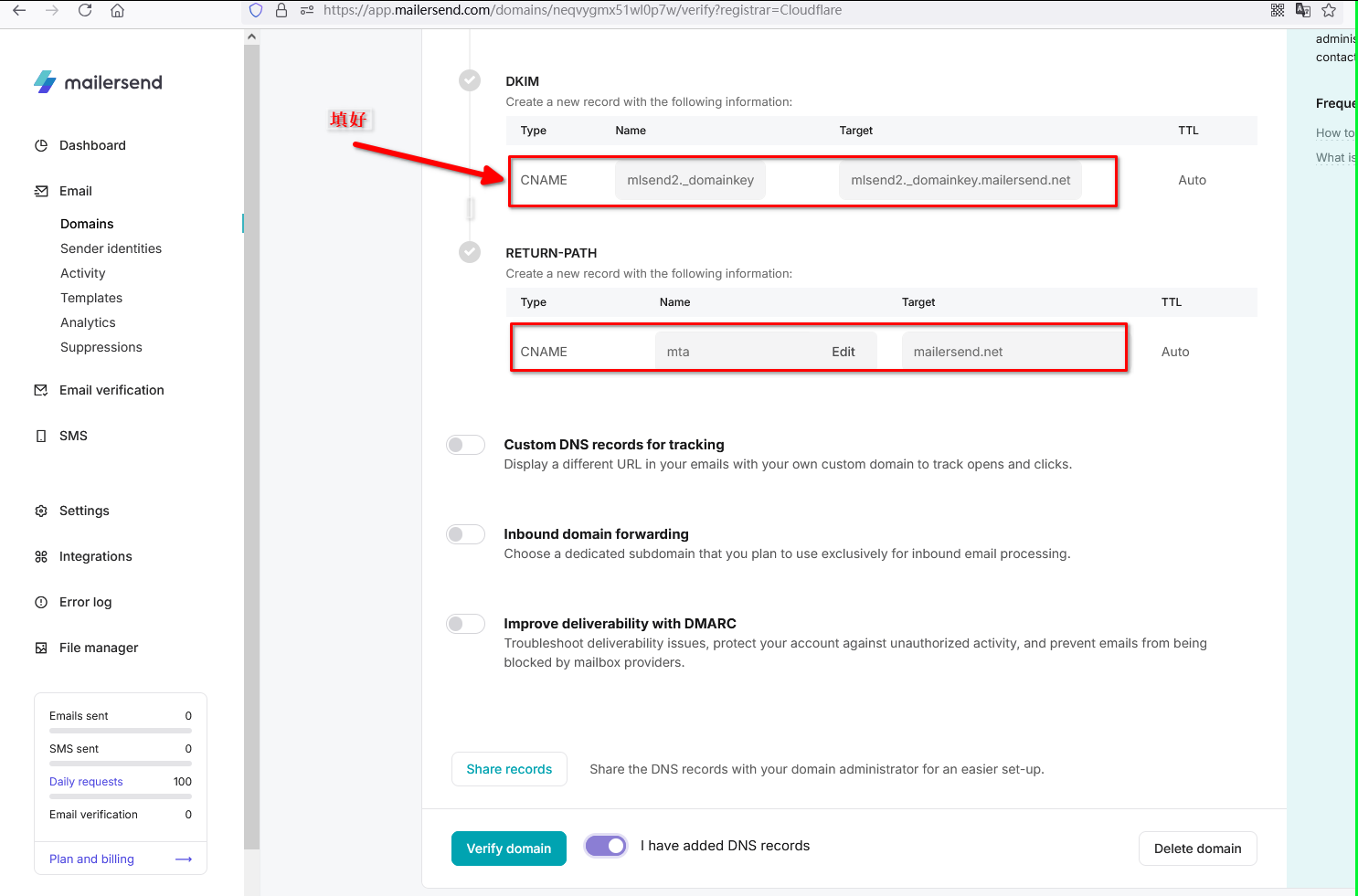Turn on Improve deliverability with DMARC
Viewport: 1358px width, 896px height.
tap(465, 624)
